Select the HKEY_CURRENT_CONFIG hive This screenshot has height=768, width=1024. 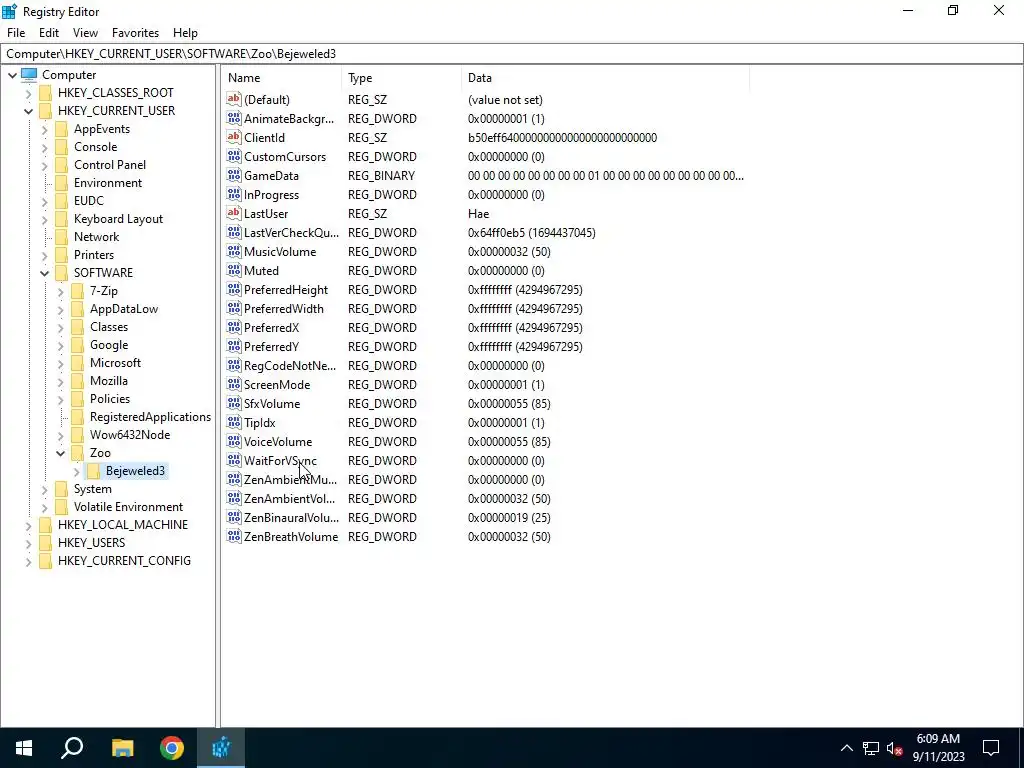coord(124,561)
